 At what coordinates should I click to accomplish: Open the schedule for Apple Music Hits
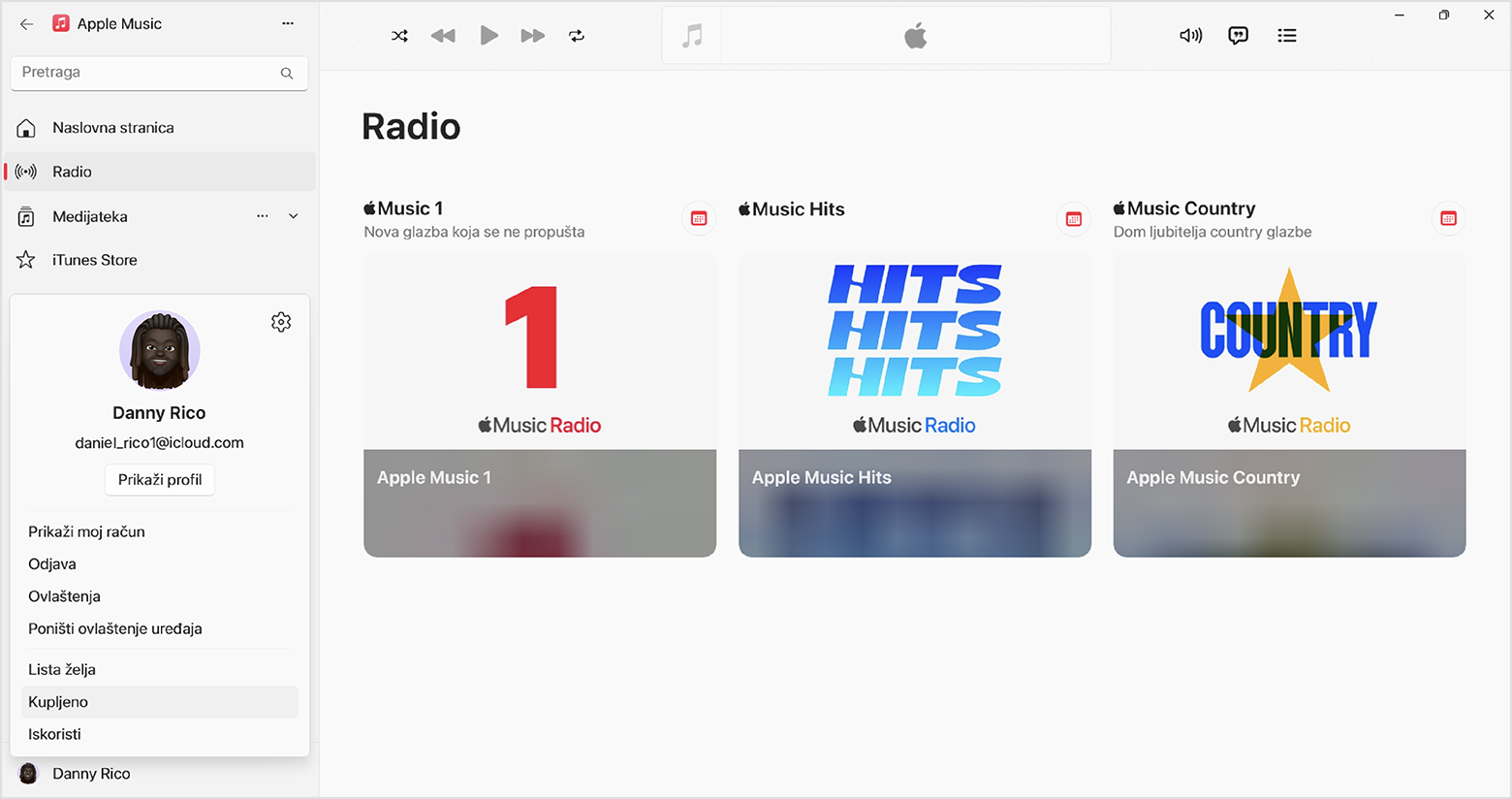[1073, 219]
